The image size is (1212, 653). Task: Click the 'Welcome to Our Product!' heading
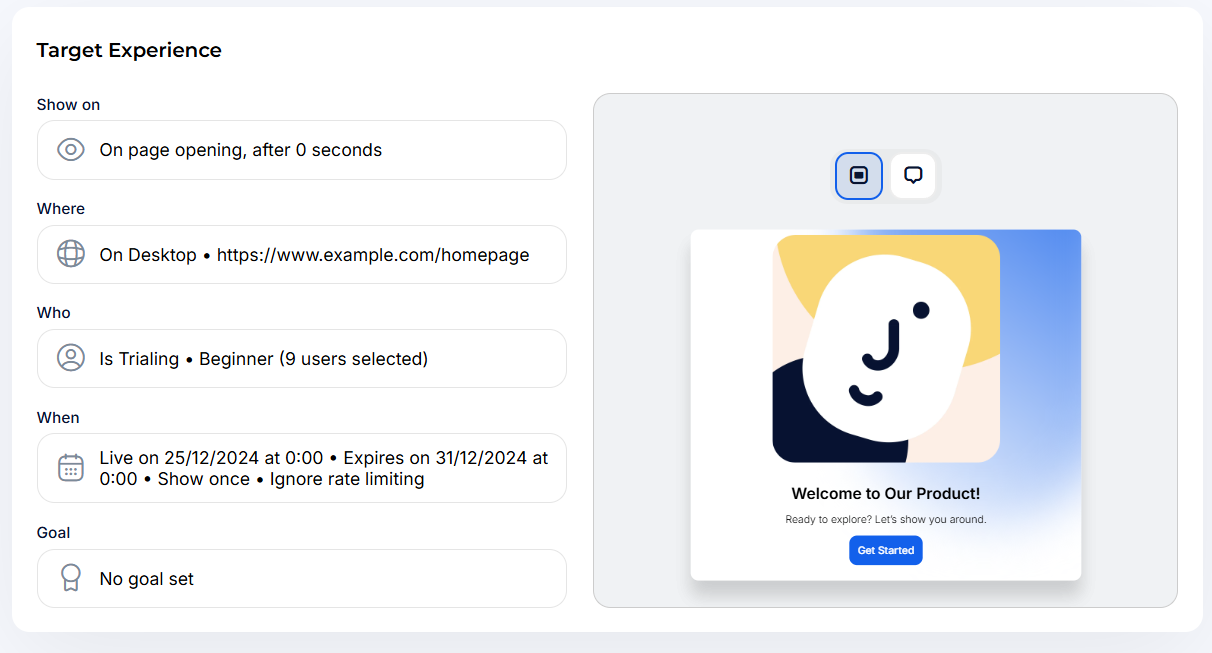tap(885, 494)
